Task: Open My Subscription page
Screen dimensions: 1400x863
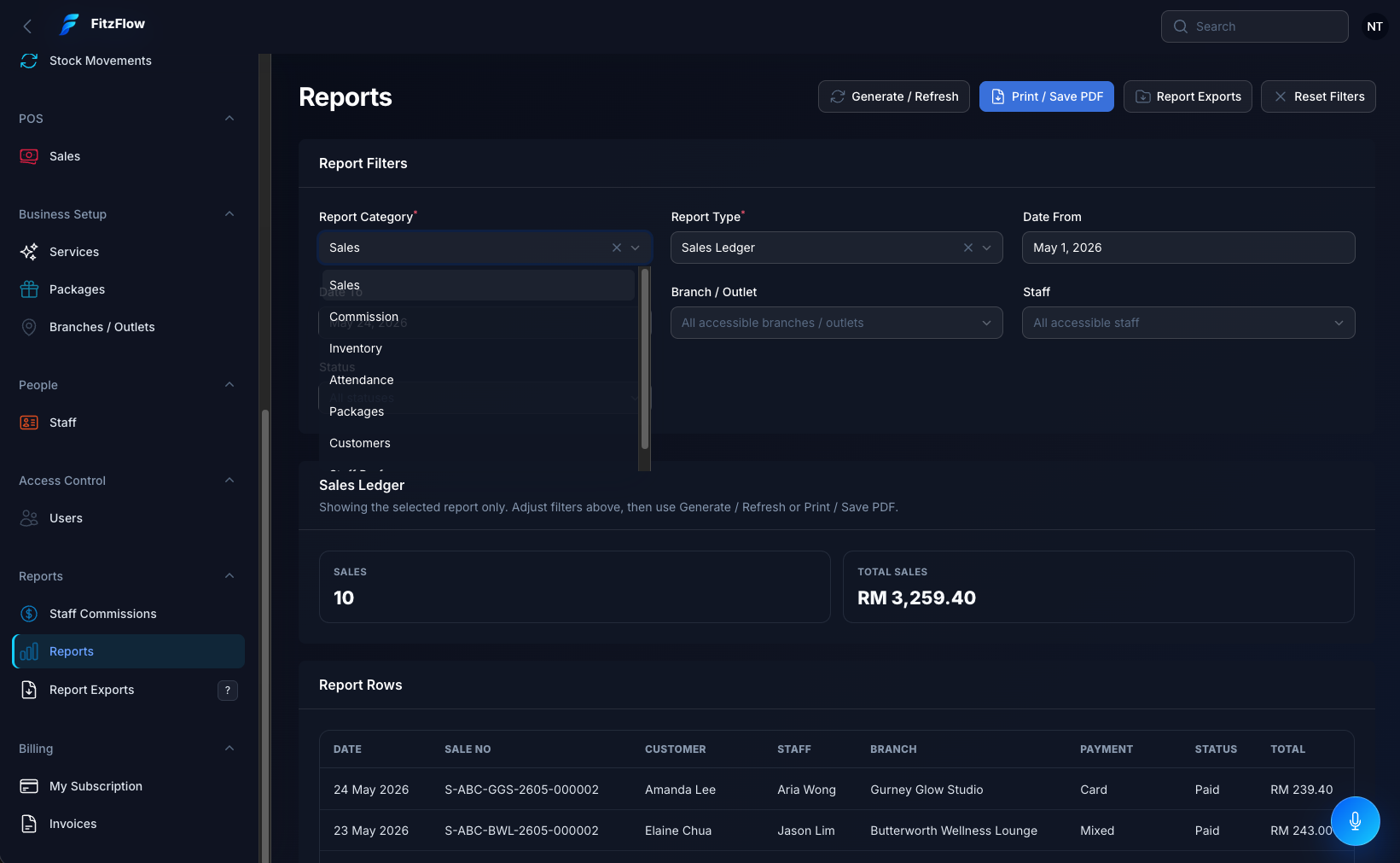Action: (x=96, y=786)
